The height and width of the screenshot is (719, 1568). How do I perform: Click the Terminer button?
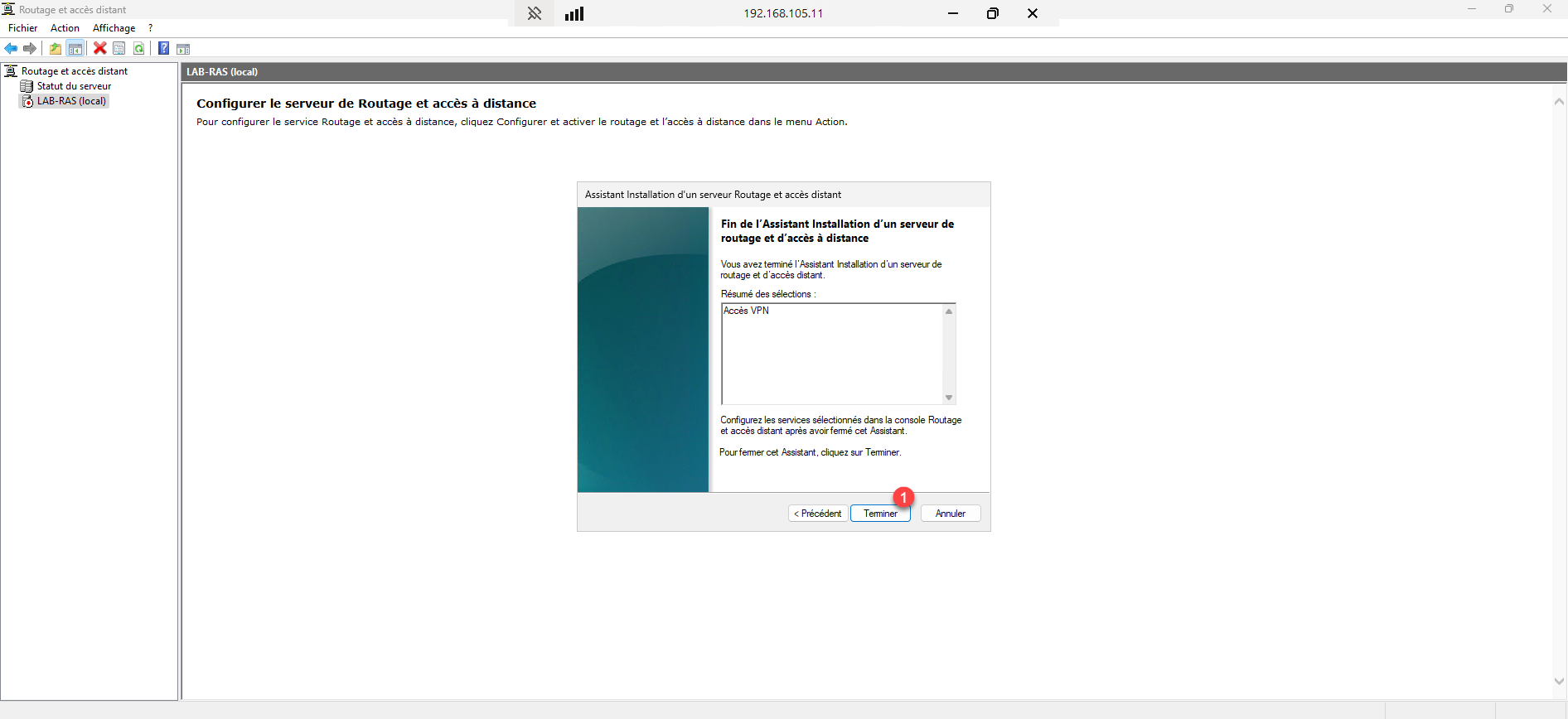point(880,514)
